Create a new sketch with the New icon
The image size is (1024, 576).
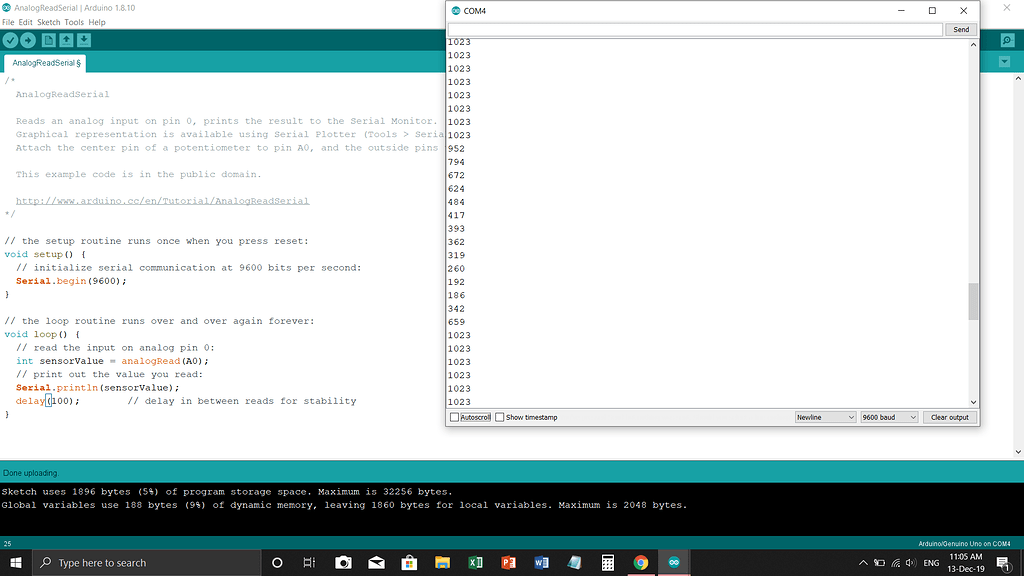[48, 40]
